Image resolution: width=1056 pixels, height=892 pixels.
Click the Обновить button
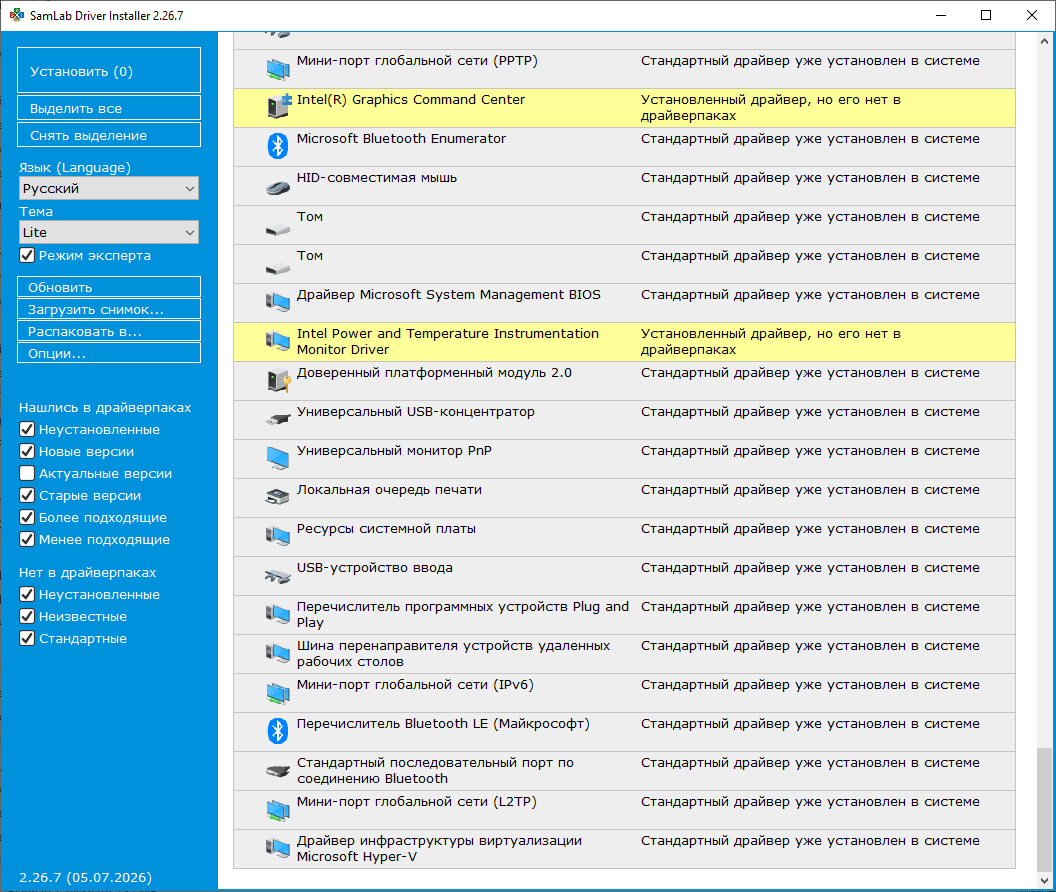point(109,286)
